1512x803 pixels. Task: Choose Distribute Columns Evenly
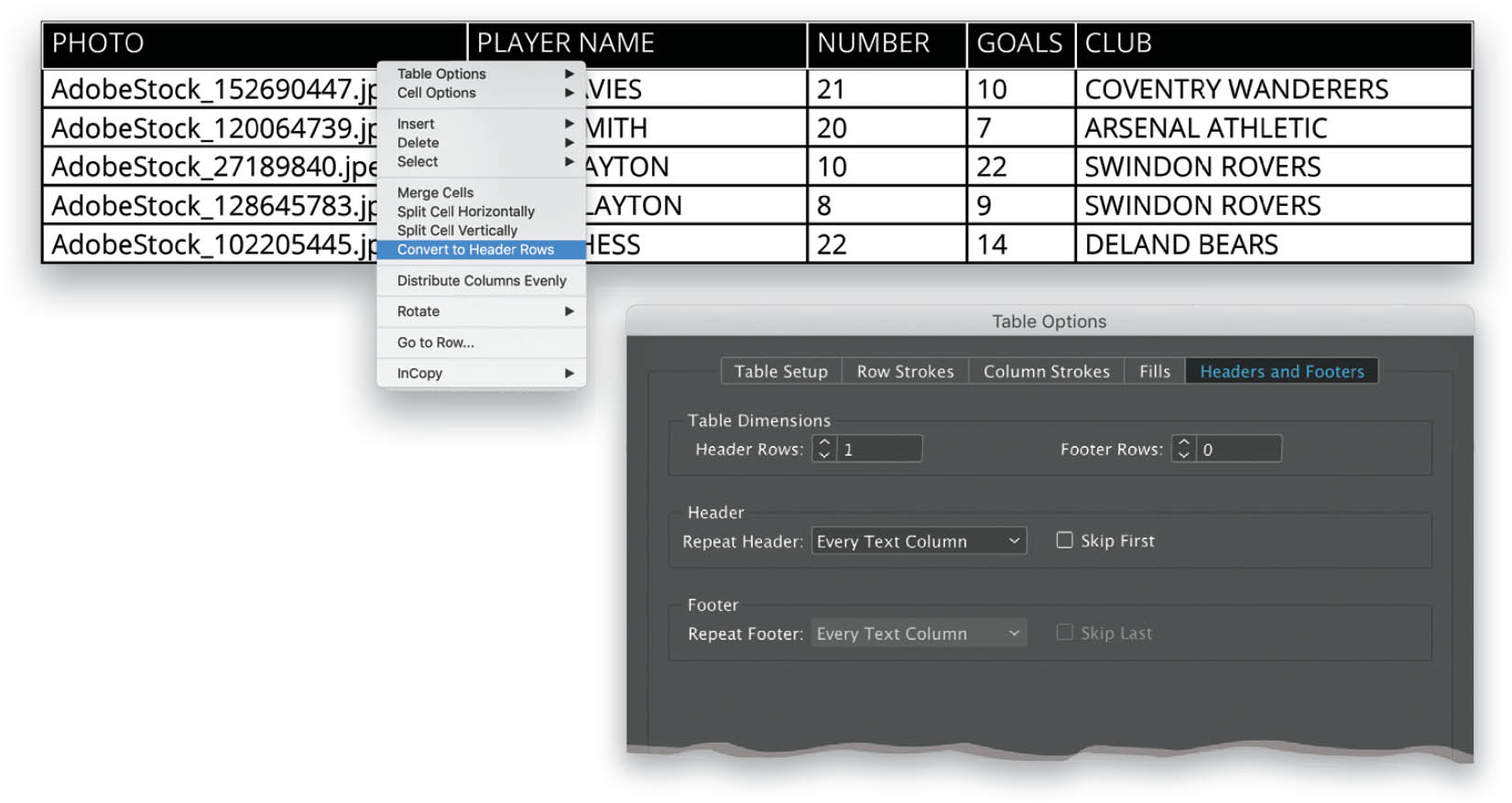click(481, 281)
